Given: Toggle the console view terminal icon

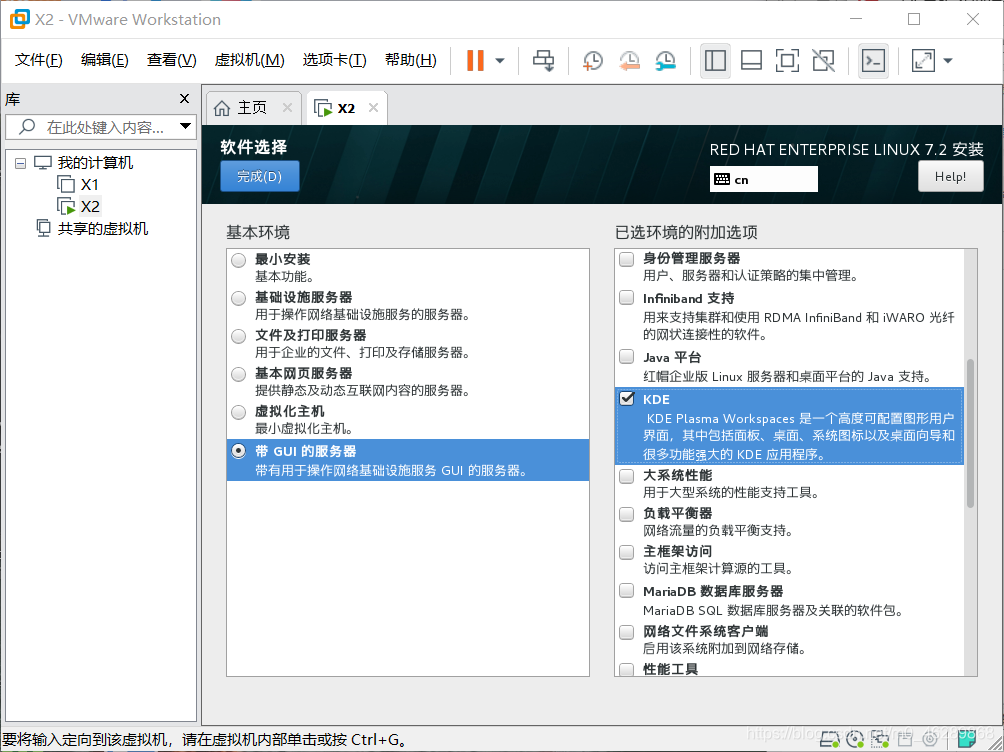Looking at the screenshot, I should (873, 61).
